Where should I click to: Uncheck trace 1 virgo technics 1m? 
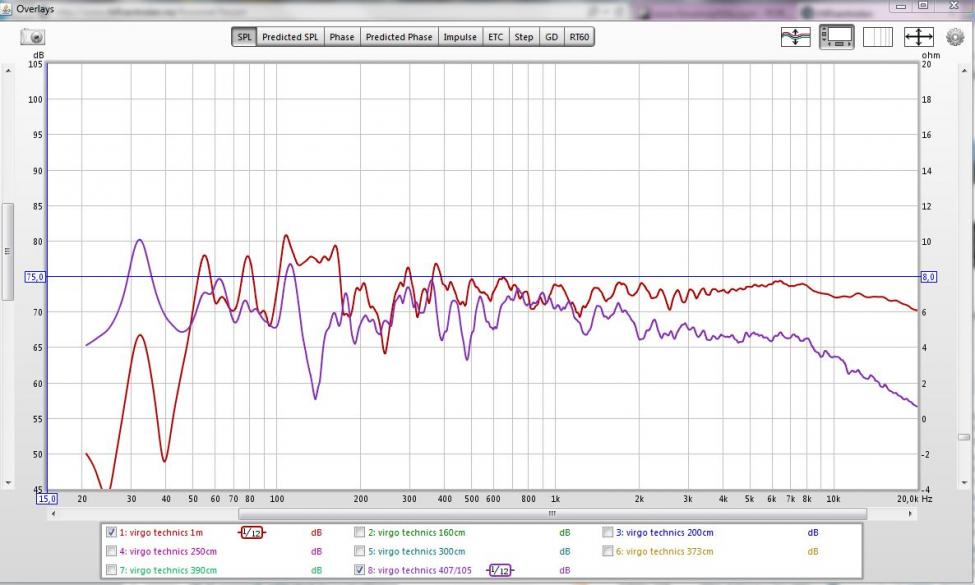(111, 532)
